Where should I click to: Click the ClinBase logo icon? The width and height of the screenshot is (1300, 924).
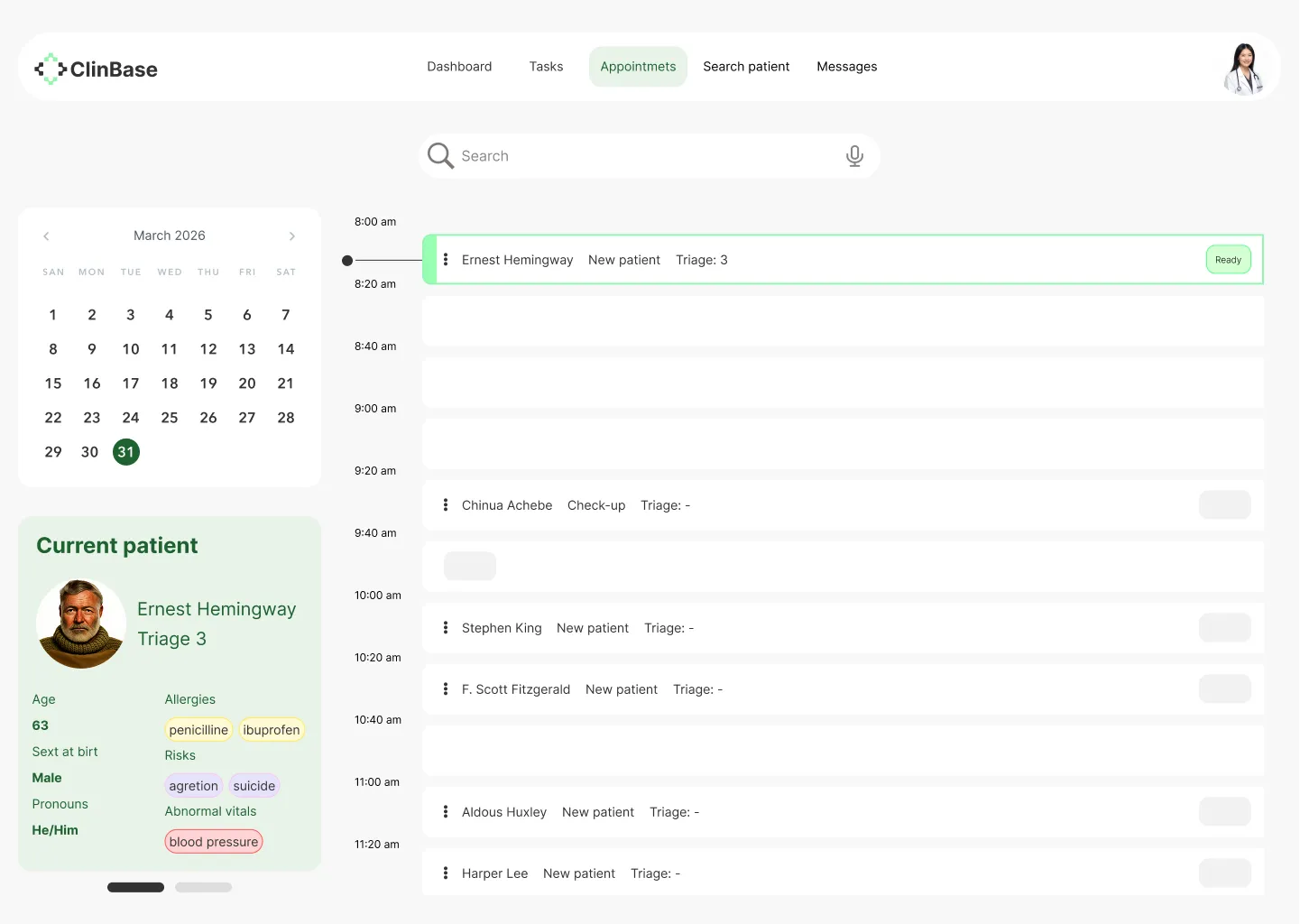click(51, 69)
